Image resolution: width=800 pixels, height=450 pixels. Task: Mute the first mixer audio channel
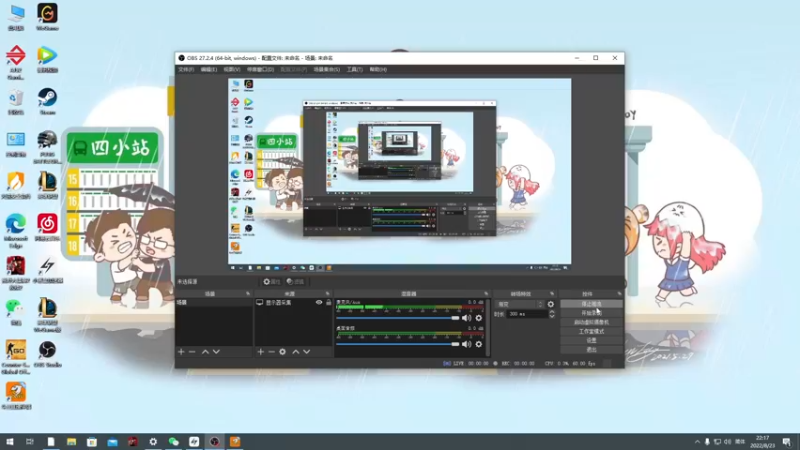click(466, 318)
